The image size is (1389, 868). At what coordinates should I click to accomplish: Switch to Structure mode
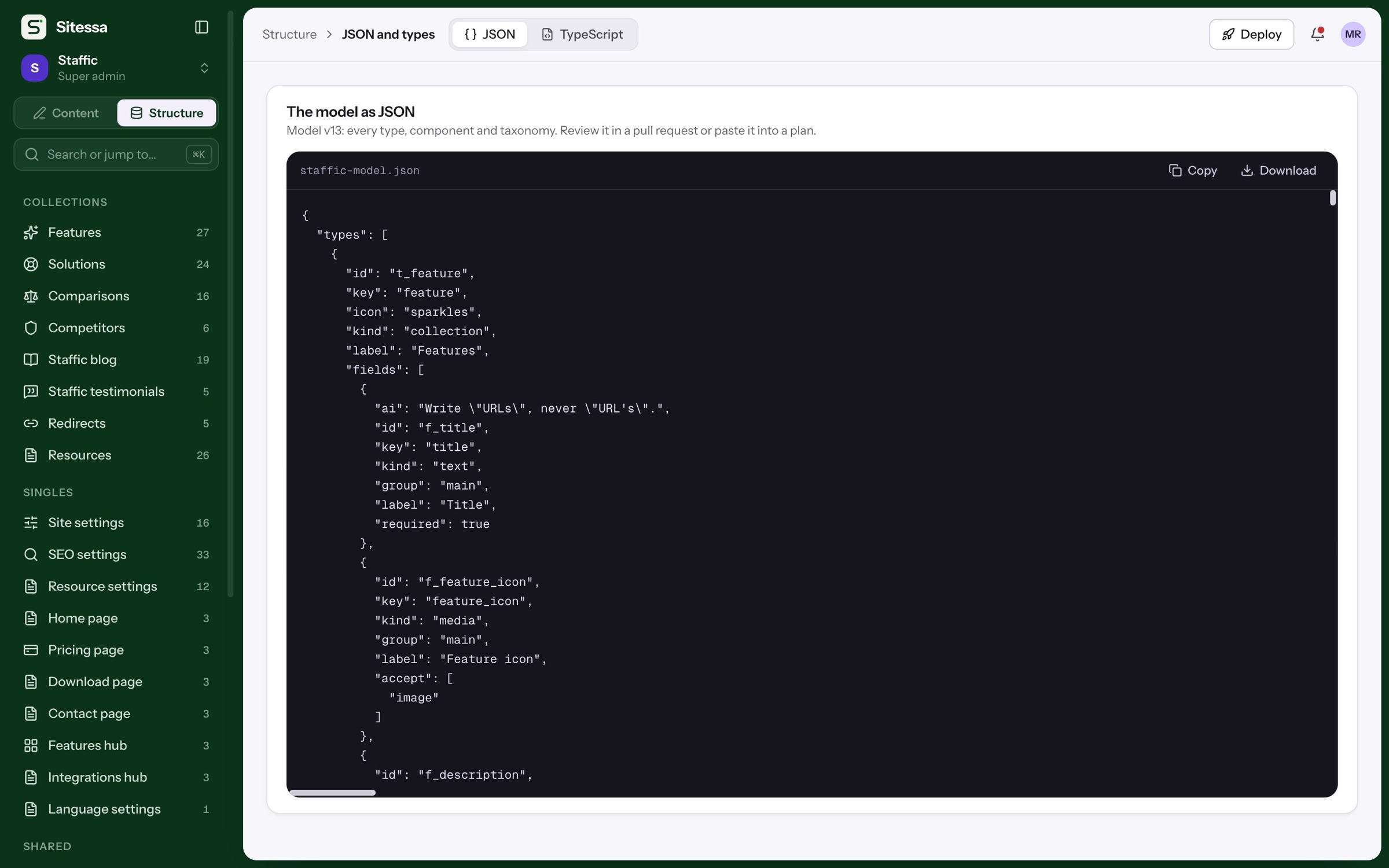point(167,113)
